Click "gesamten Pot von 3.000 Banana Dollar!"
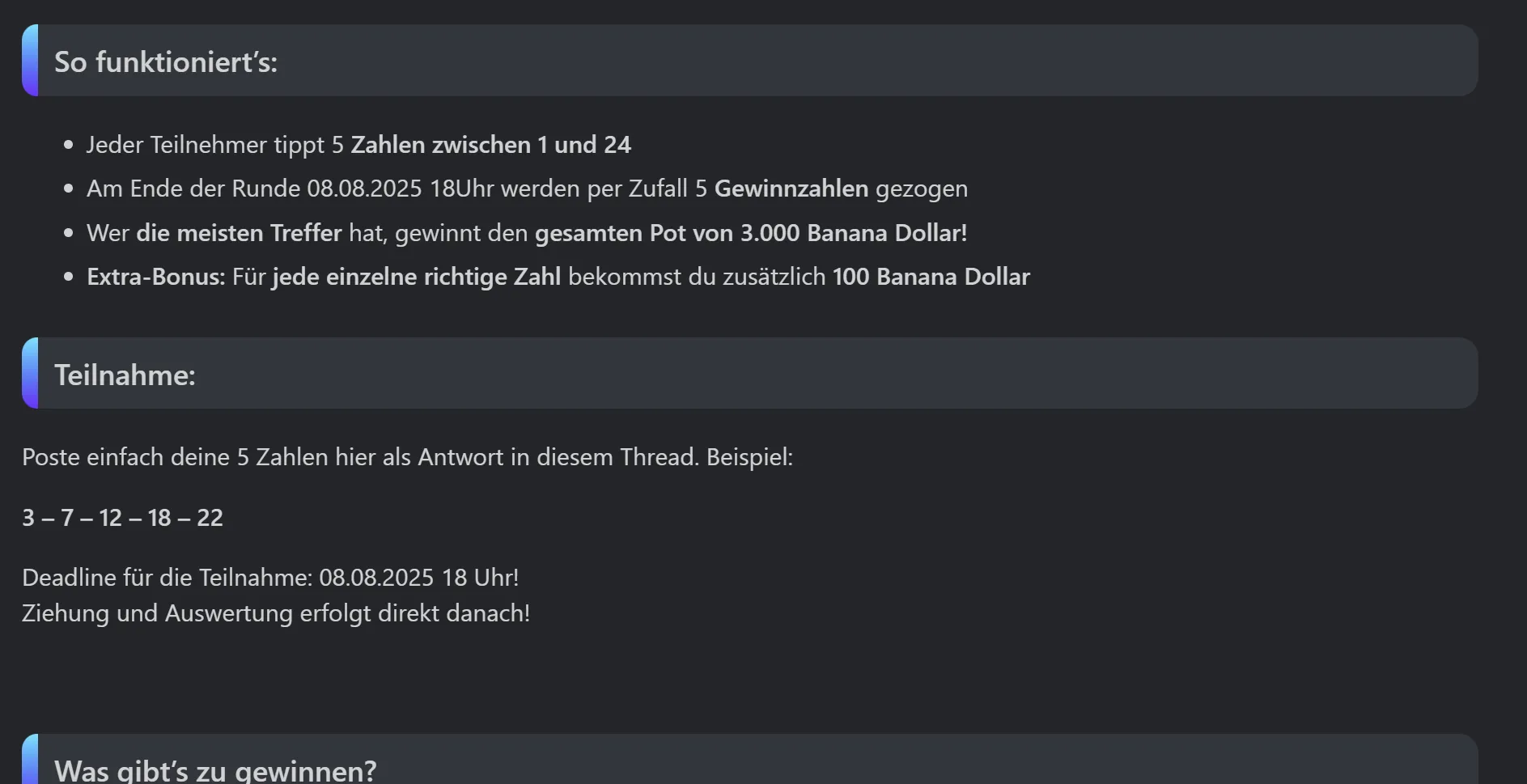1527x784 pixels. pyautogui.click(x=750, y=233)
